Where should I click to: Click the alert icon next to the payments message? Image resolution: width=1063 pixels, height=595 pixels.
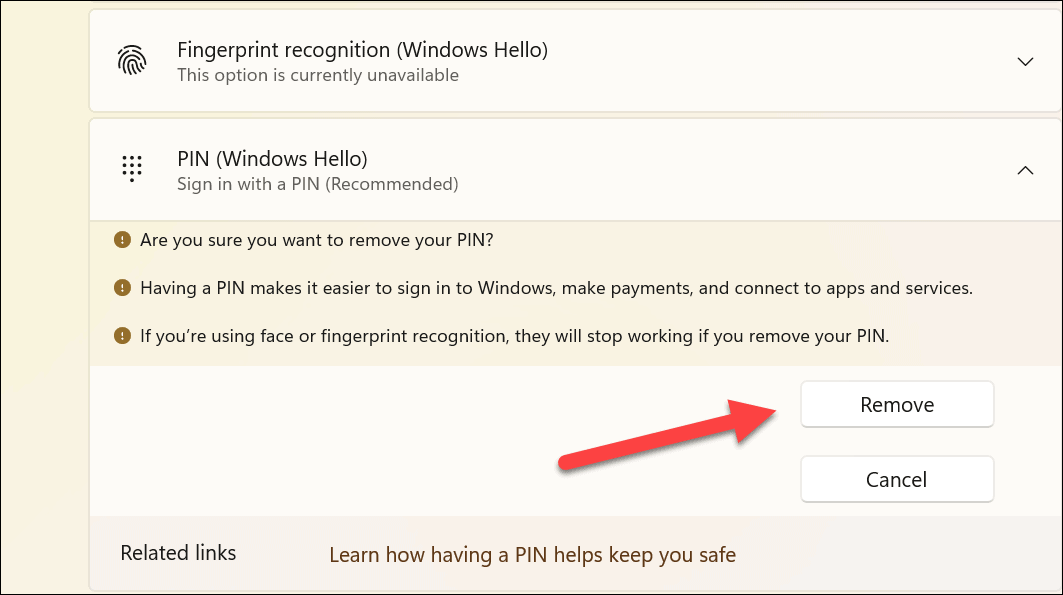tap(121, 288)
